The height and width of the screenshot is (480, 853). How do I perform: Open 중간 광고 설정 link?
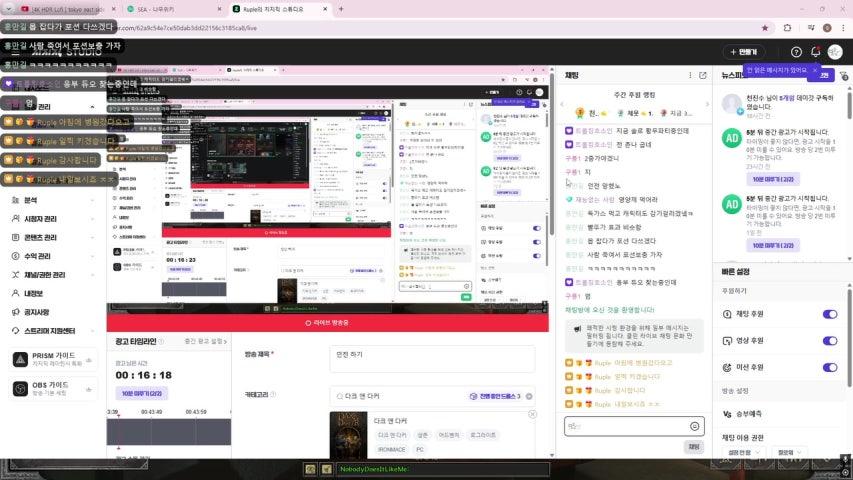coord(206,342)
